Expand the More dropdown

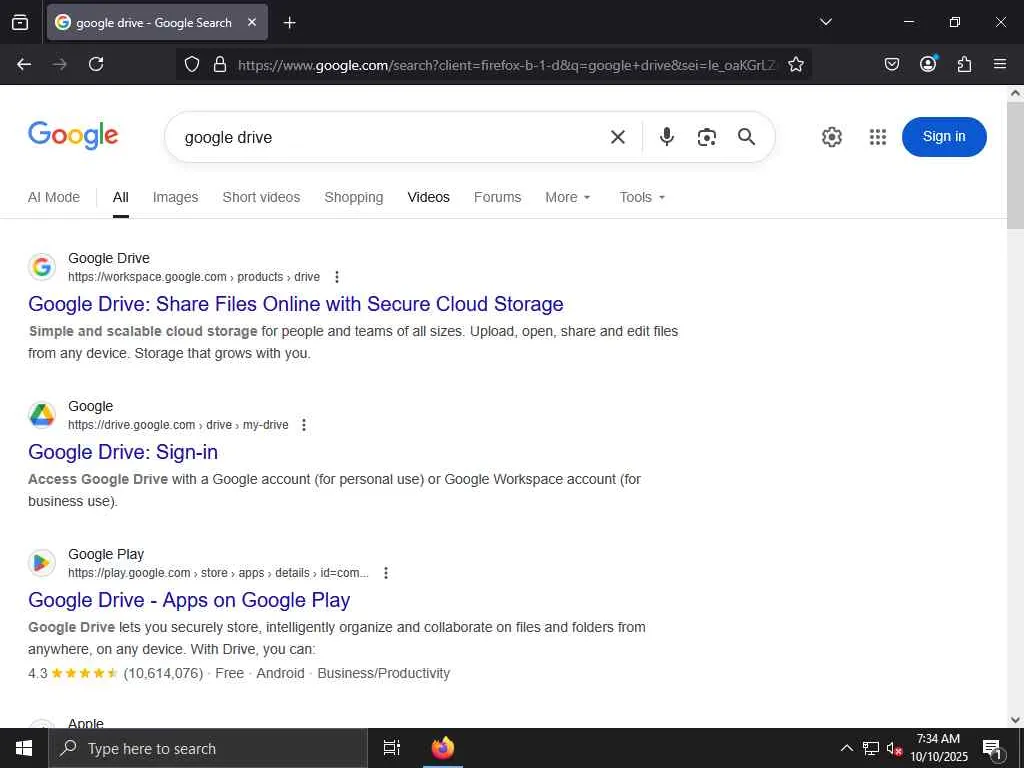(x=568, y=197)
